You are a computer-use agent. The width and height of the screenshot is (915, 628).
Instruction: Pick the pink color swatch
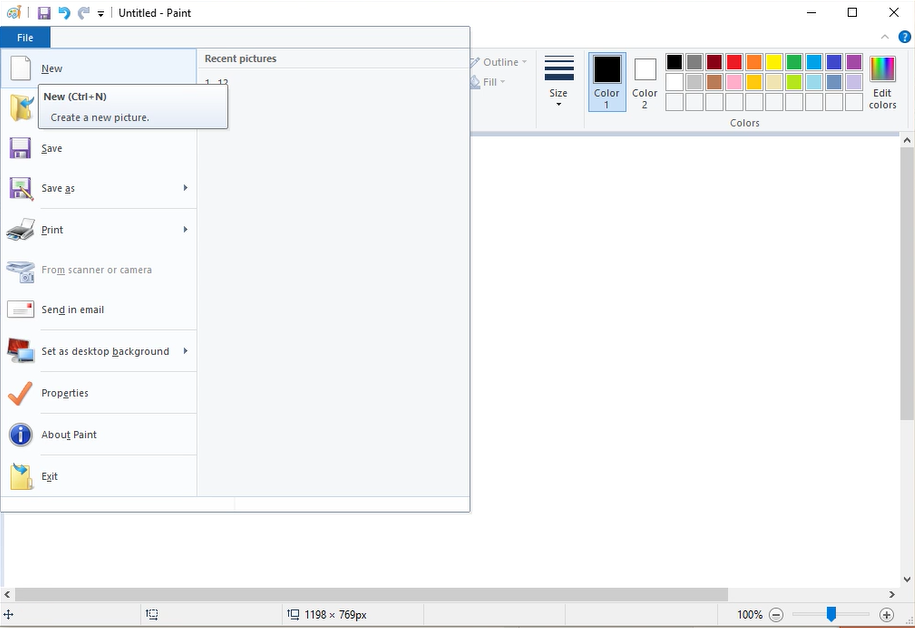coord(734,82)
